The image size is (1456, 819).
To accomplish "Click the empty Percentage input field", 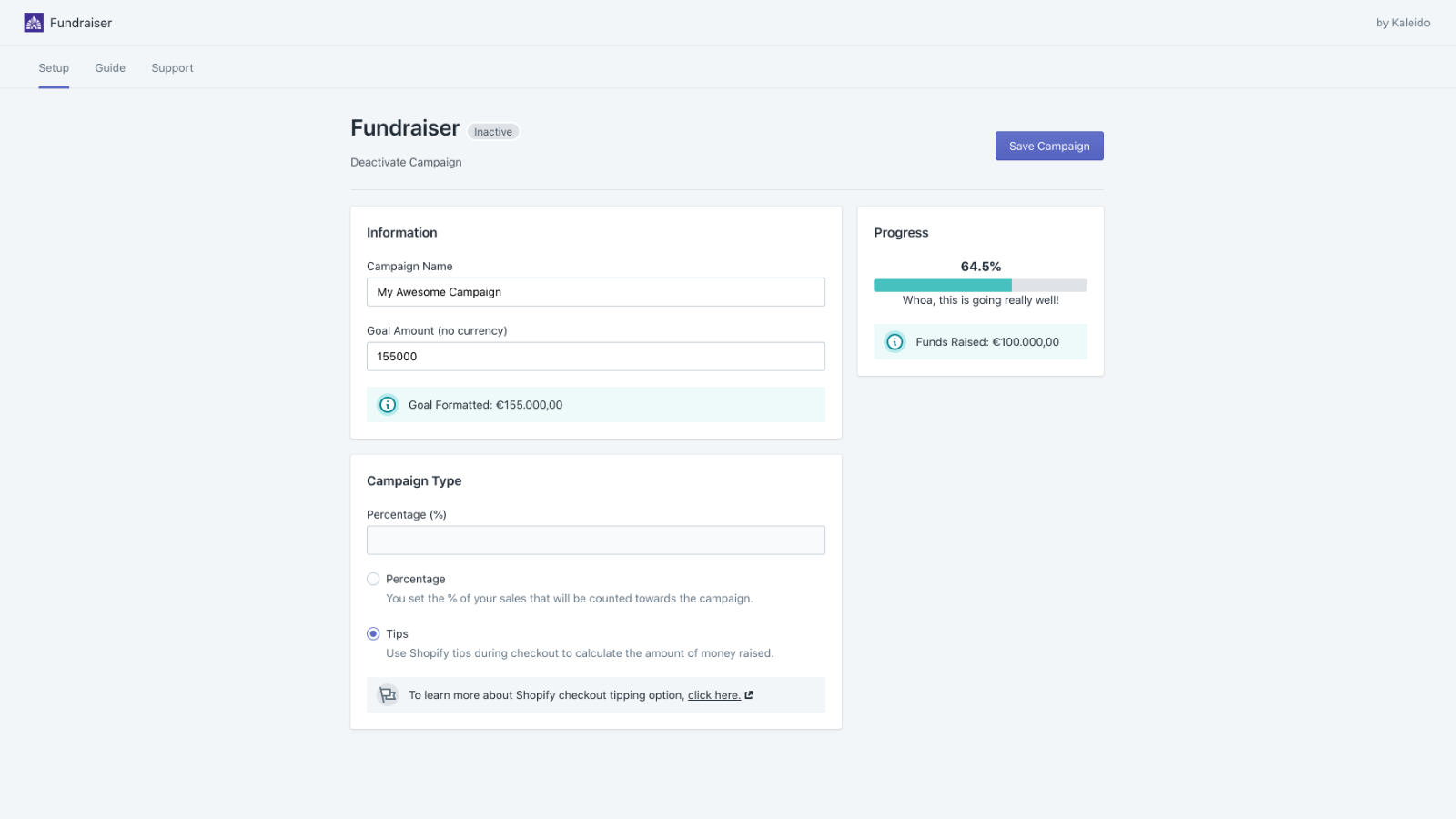I will [595, 540].
